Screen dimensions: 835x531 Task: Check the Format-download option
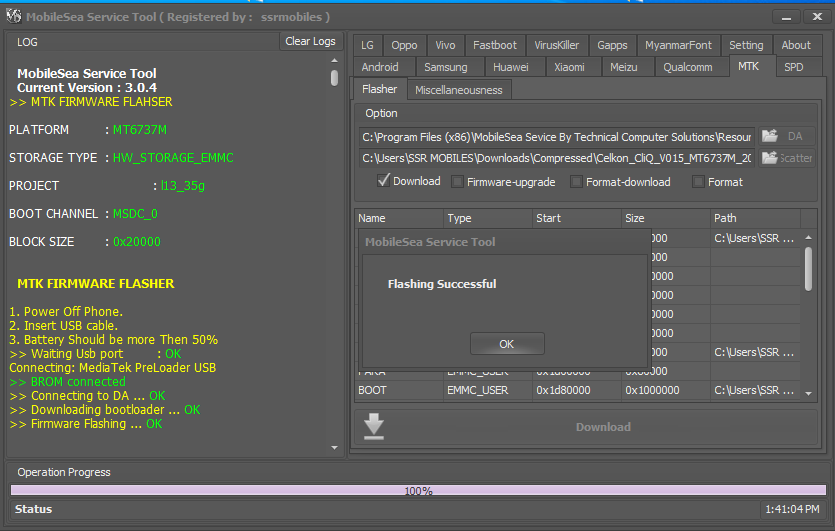(576, 182)
